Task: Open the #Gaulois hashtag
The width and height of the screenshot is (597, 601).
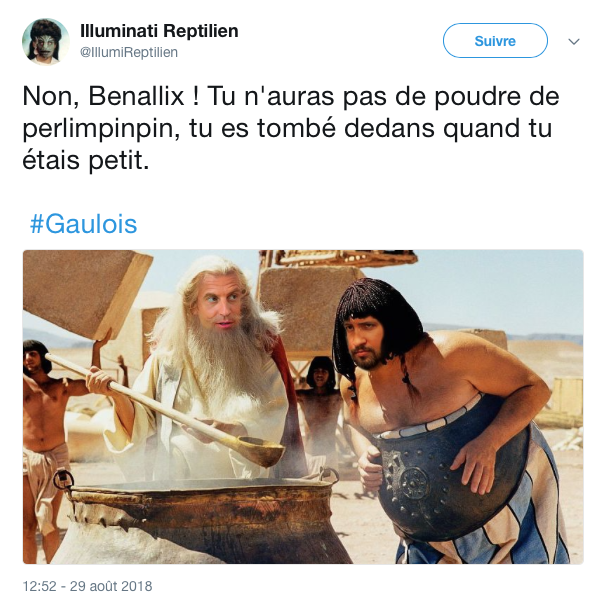Action: (x=84, y=224)
